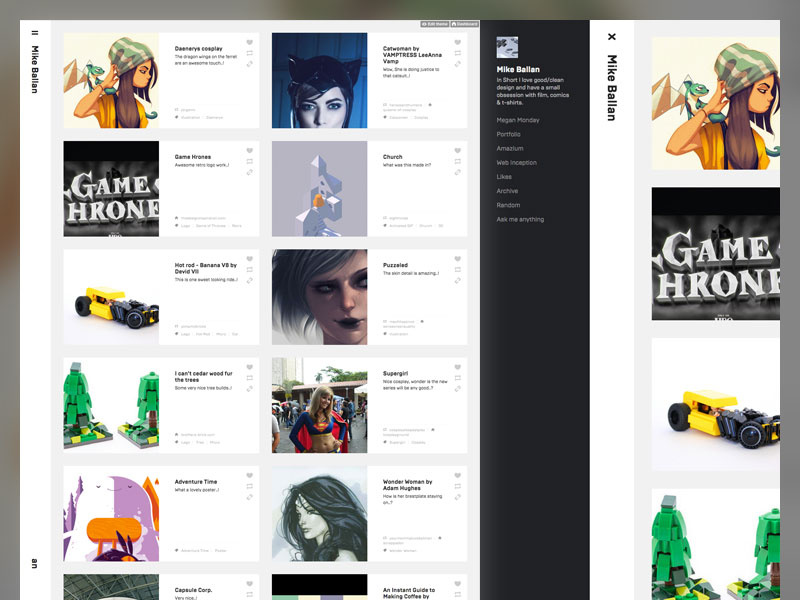Image resolution: width=800 pixels, height=600 pixels.
Task: Like the Capsule Corp. post
Action: 249,584
